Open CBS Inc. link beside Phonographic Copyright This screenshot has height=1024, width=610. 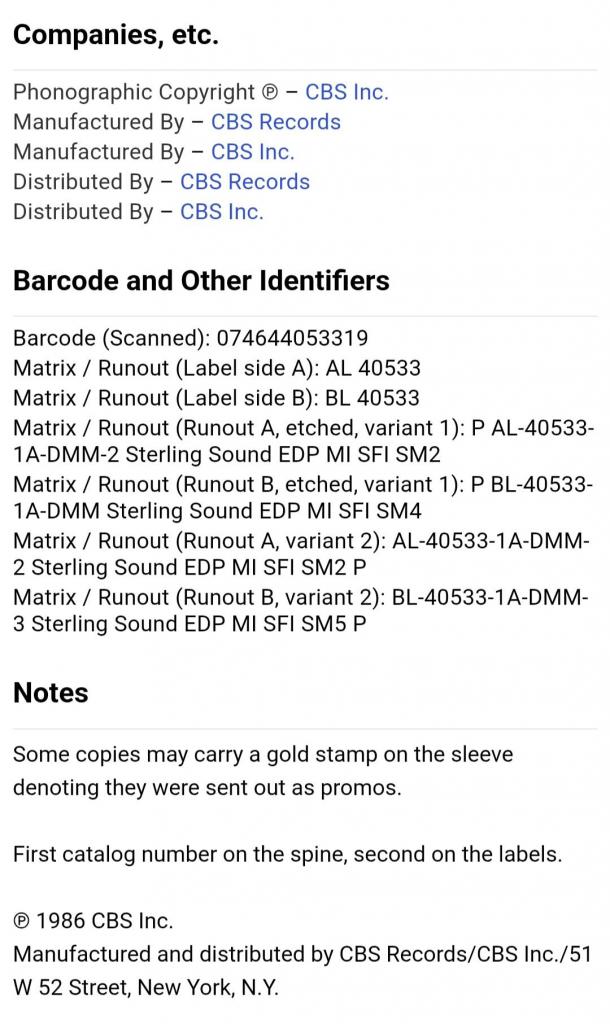click(x=346, y=92)
